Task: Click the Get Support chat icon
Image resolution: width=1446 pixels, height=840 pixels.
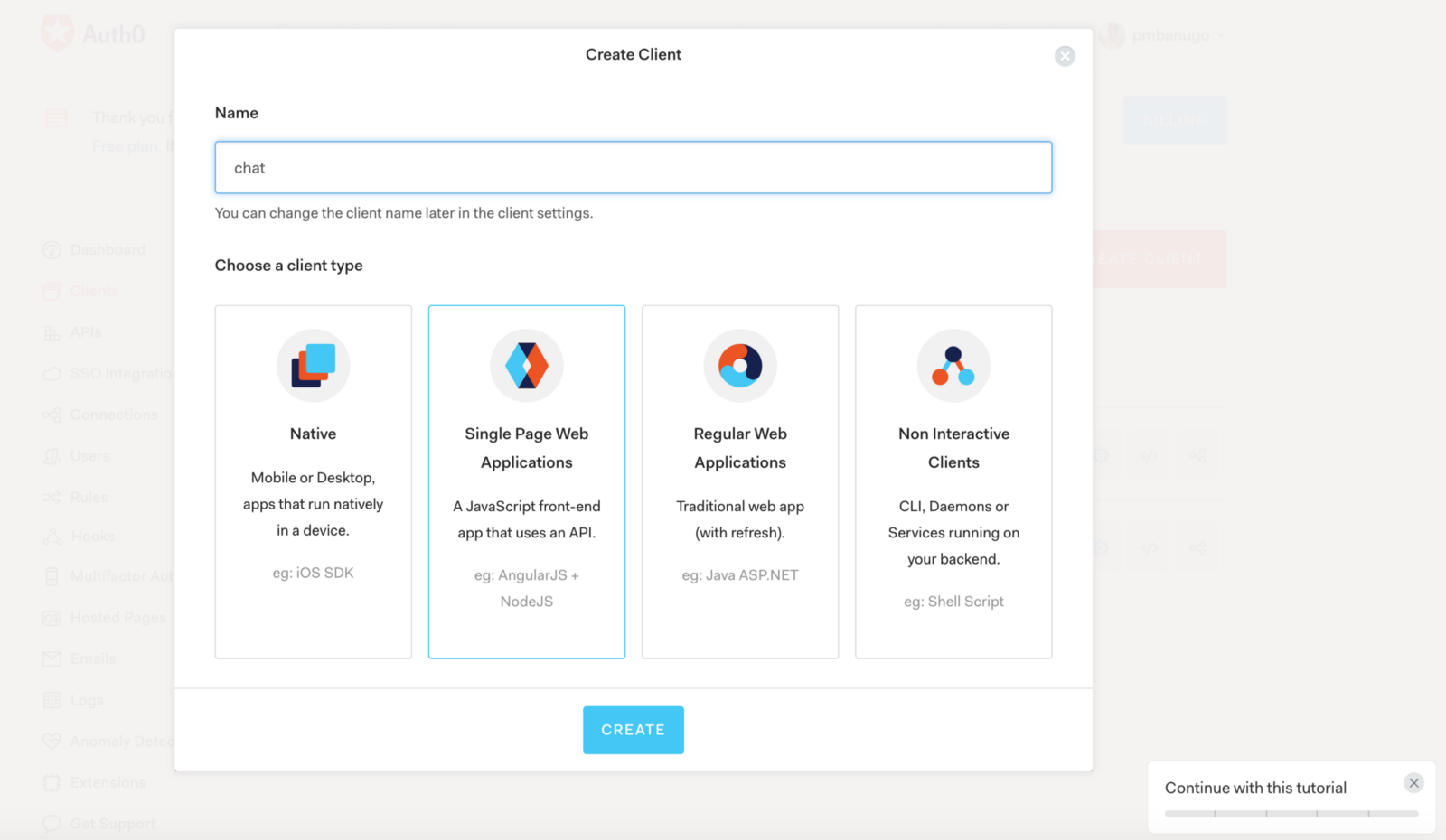Action: coord(52,824)
